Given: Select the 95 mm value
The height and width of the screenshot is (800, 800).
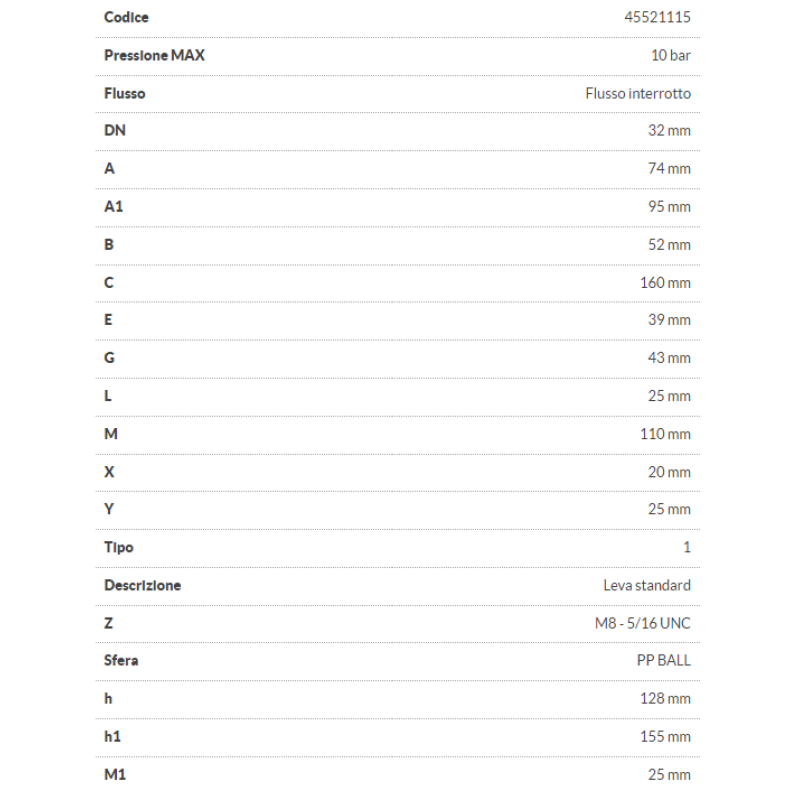Looking at the screenshot, I should (x=669, y=206).
